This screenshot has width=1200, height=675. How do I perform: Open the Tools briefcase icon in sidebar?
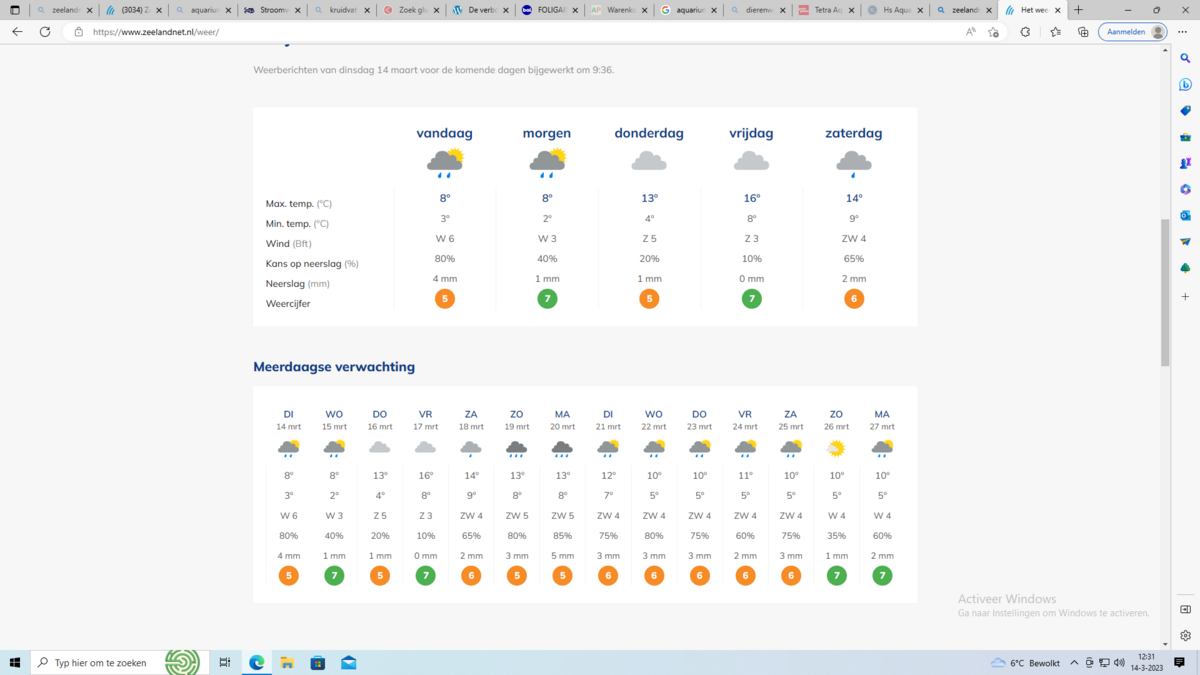coord(1185,137)
